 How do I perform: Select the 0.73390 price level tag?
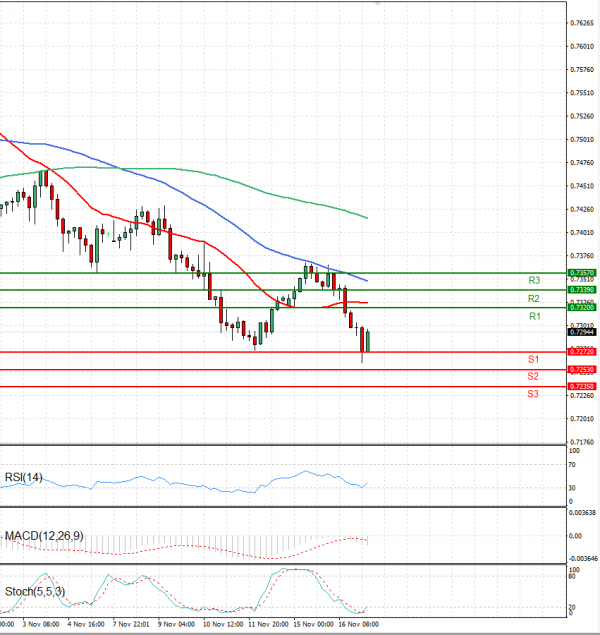[x=582, y=290]
